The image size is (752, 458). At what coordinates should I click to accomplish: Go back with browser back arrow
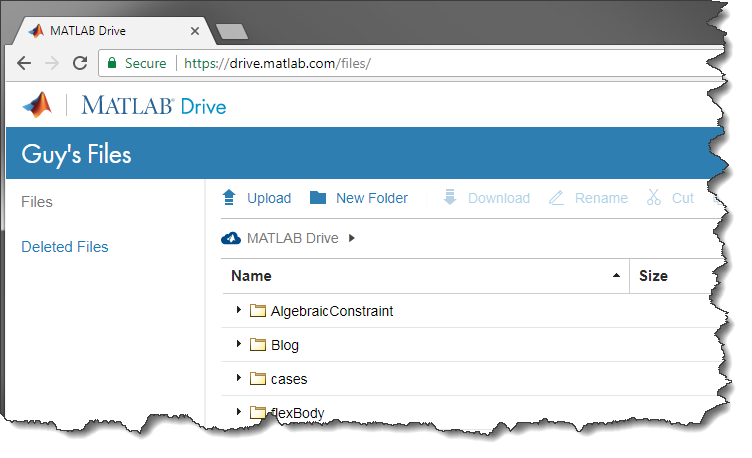pyautogui.click(x=23, y=63)
